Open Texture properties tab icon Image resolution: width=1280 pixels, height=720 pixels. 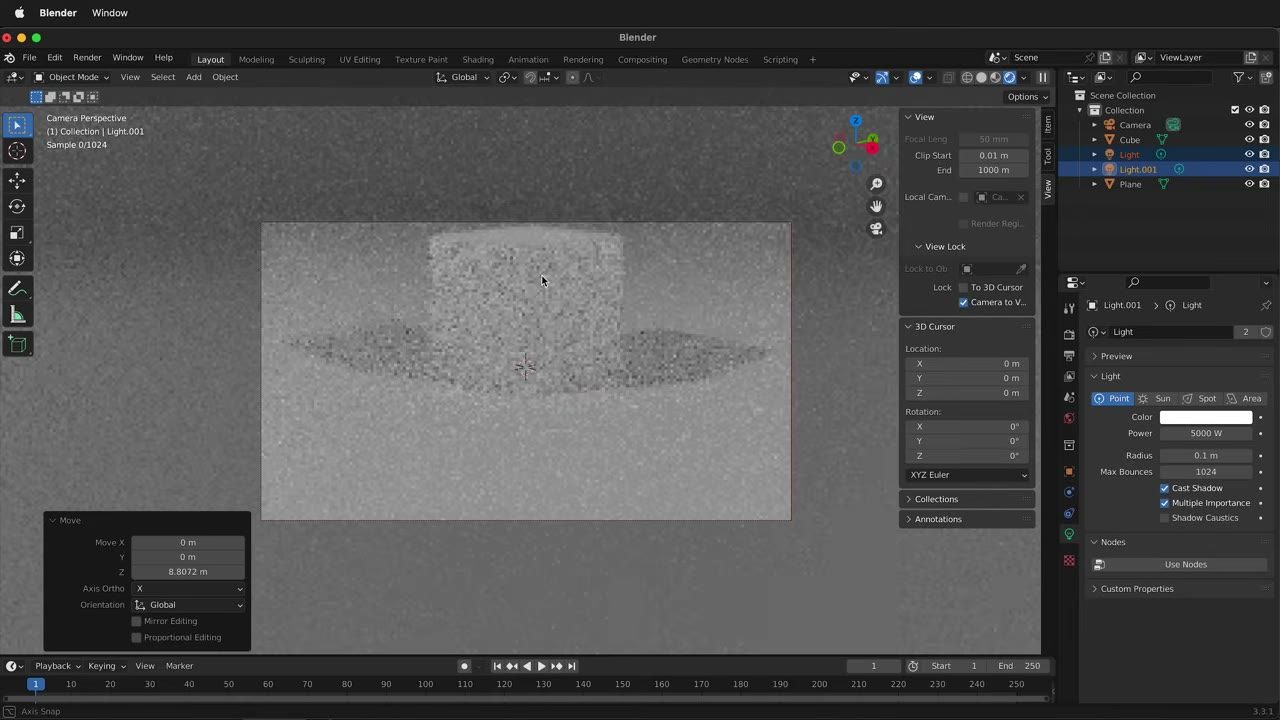[x=1069, y=560]
